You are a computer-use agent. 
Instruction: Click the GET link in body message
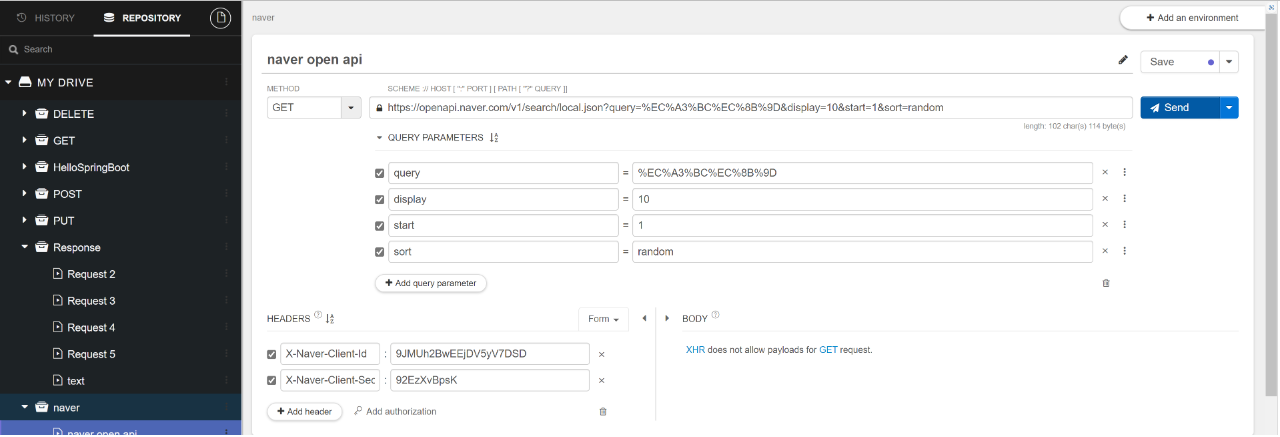828,350
